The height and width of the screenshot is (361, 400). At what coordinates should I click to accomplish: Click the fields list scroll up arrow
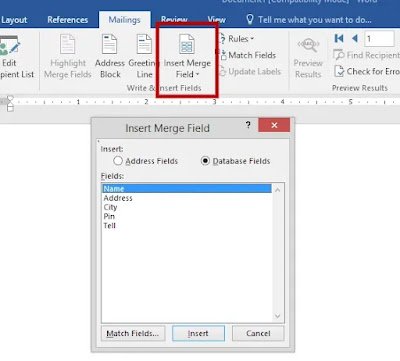pyautogui.click(x=278, y=190)
